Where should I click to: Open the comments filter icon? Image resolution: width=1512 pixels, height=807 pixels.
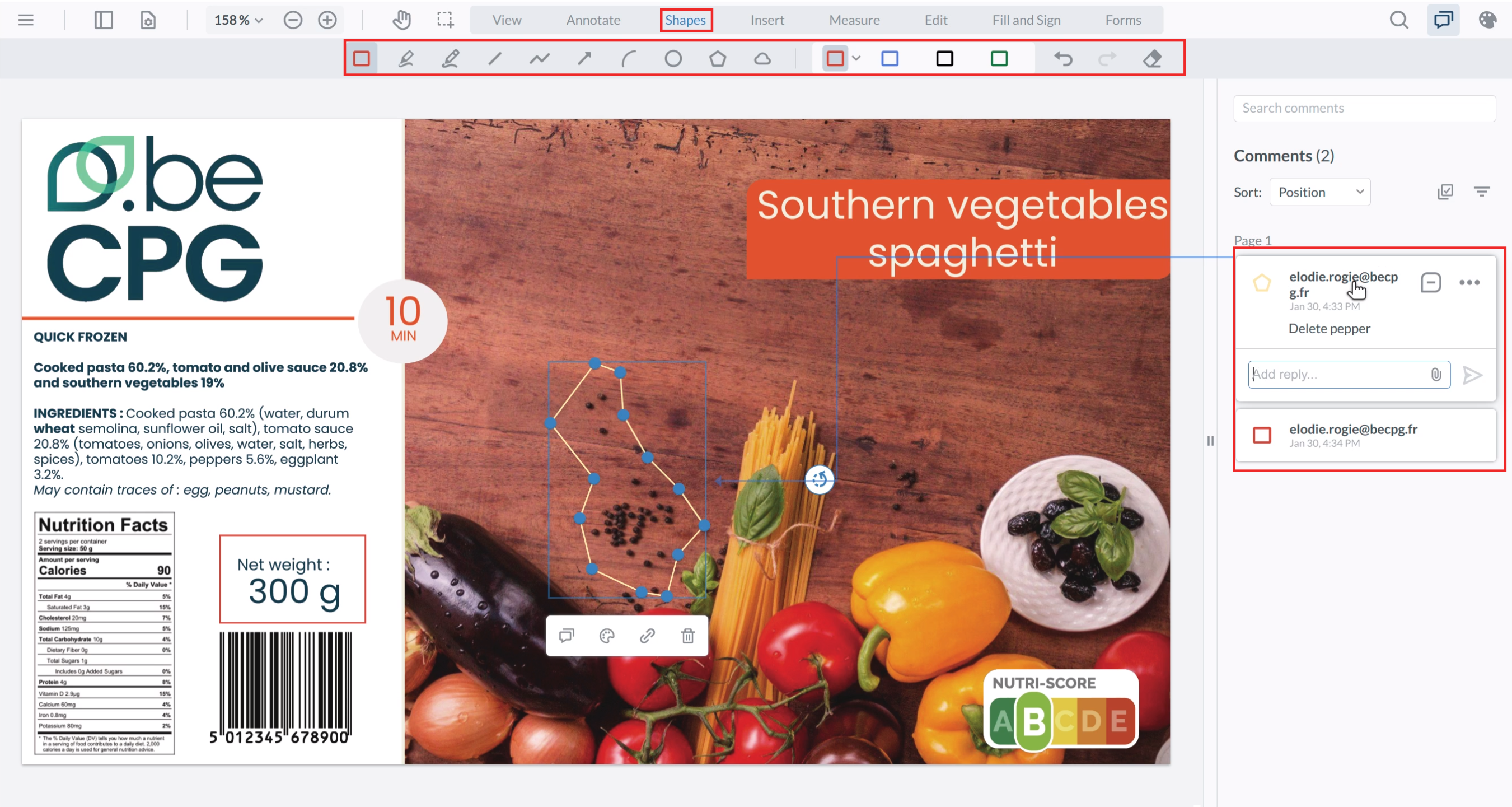pyautogui.click(x=1481, y=192)
